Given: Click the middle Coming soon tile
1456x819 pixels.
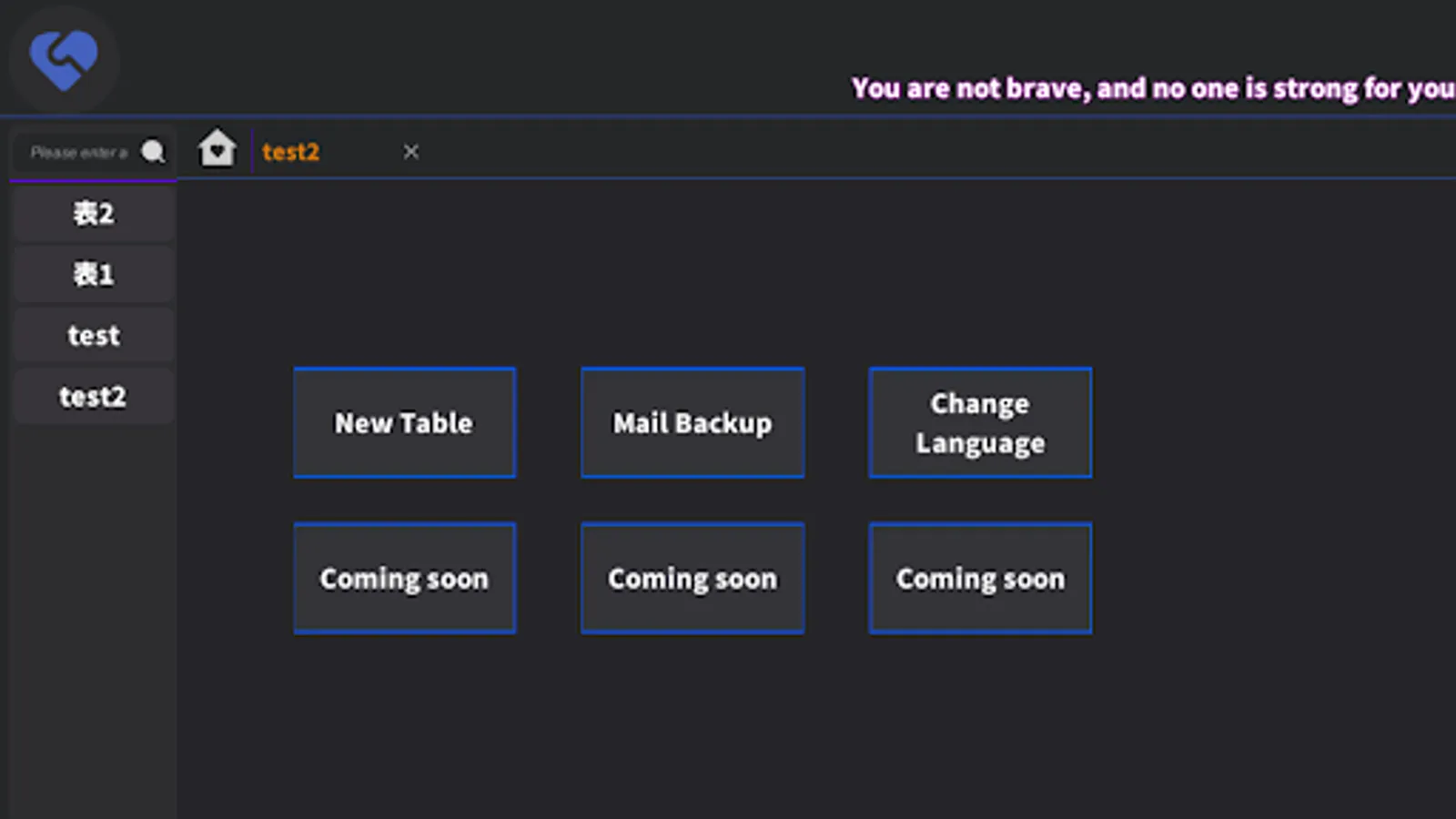Looking at the screenshot, I should coord(692,578).
